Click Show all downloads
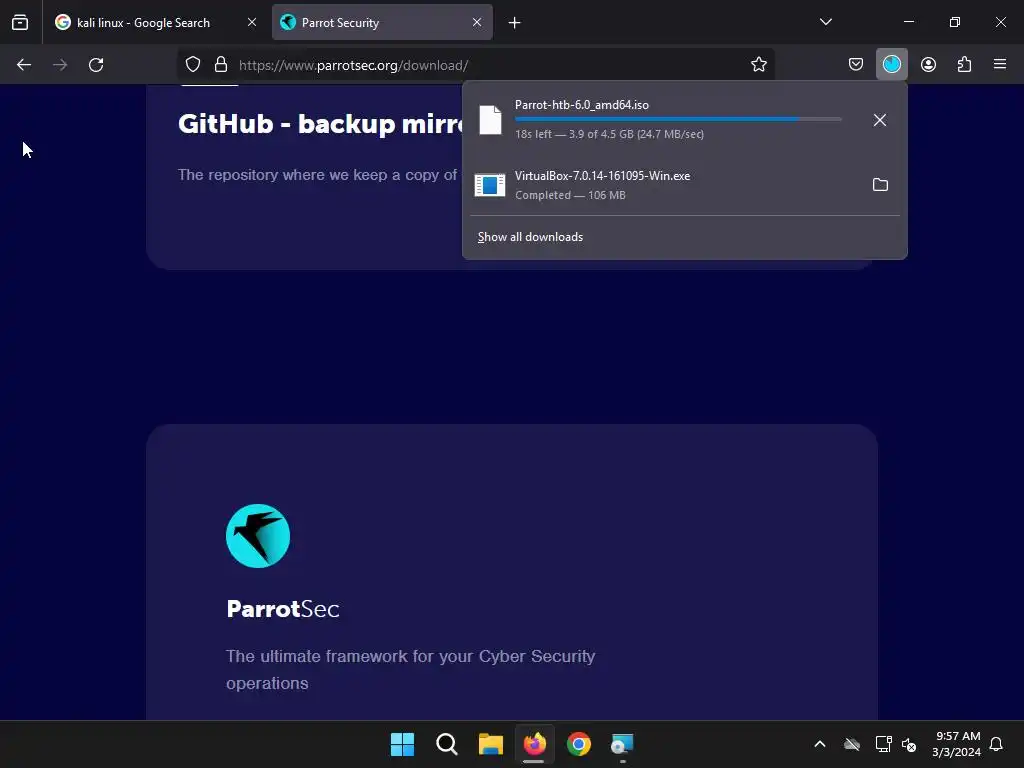The width and height of the screenshot is (1024, 768). pos(530,237)
